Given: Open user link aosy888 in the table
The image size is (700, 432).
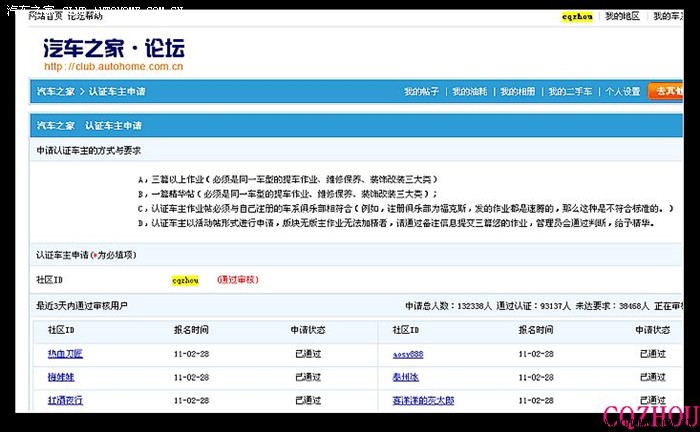Looking at the screenshot, I should tap(408, 354).
